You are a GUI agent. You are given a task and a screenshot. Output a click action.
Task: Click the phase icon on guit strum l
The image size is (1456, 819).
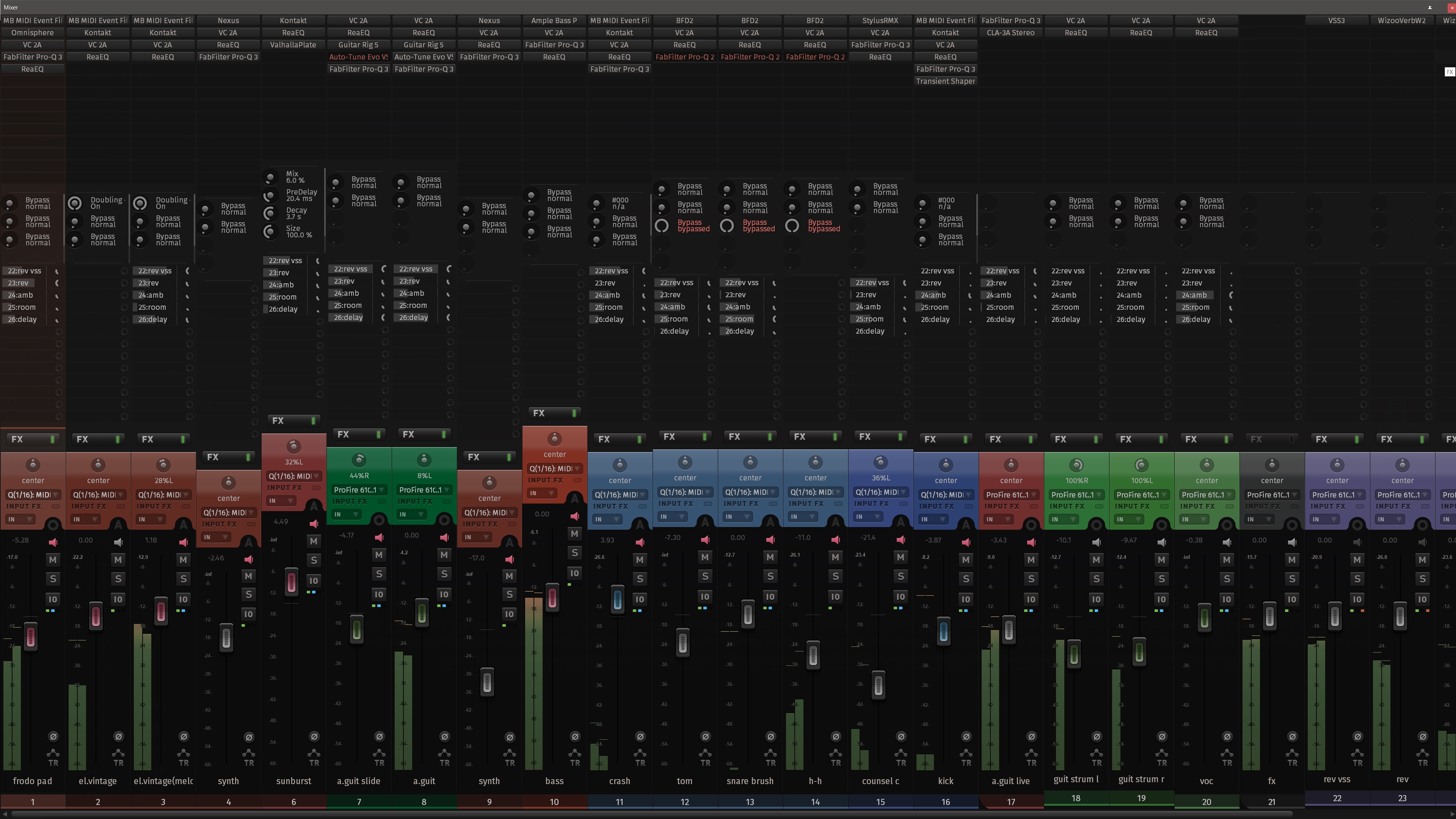coord(1097,736)
